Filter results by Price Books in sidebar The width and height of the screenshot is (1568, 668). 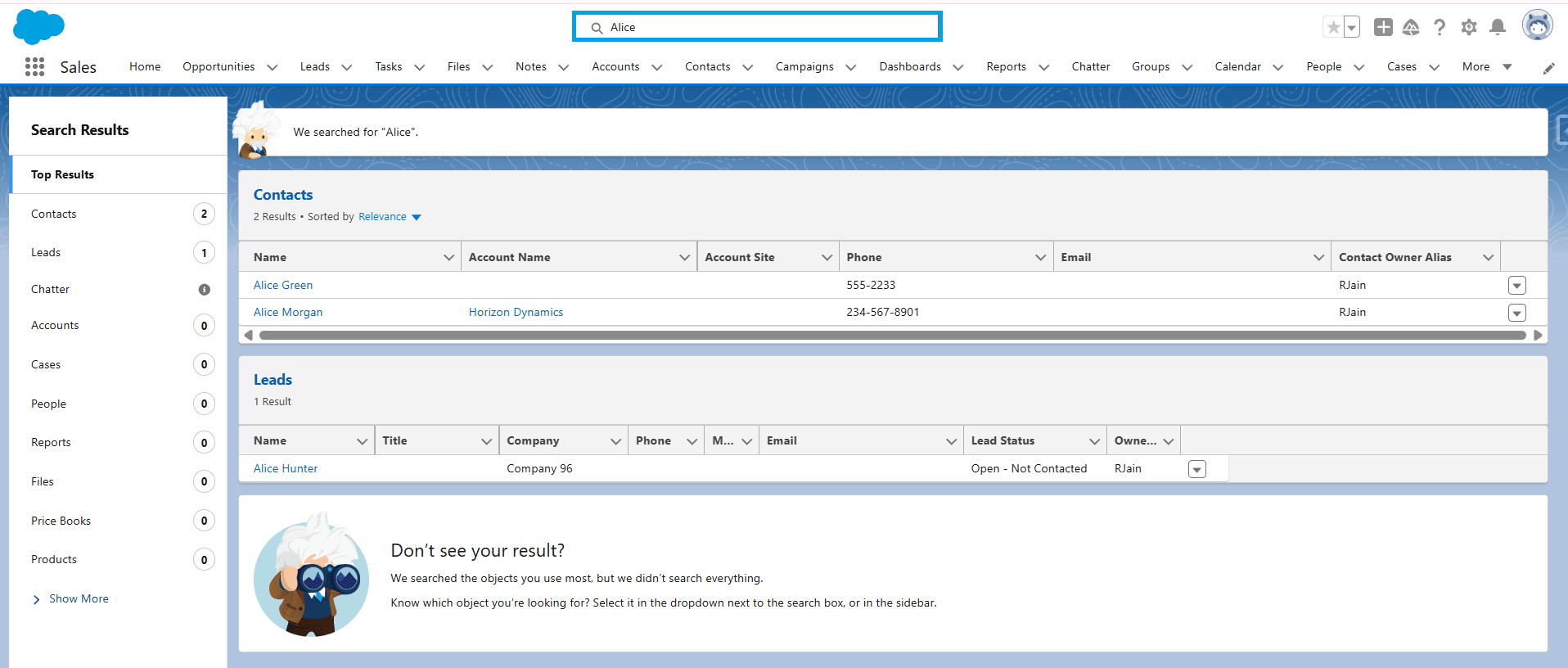pos(118,521)
